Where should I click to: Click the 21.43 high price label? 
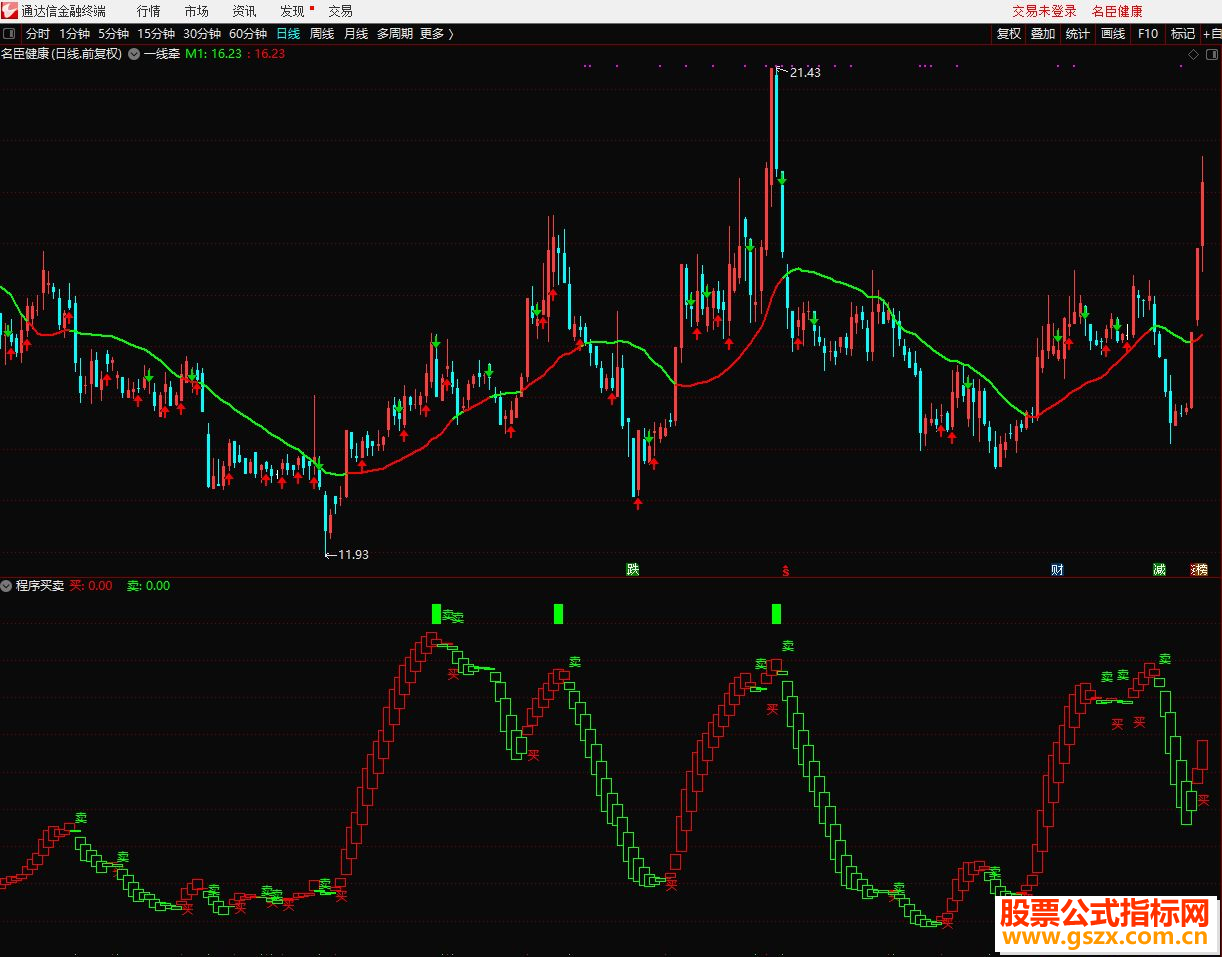[x=805, y=72]
